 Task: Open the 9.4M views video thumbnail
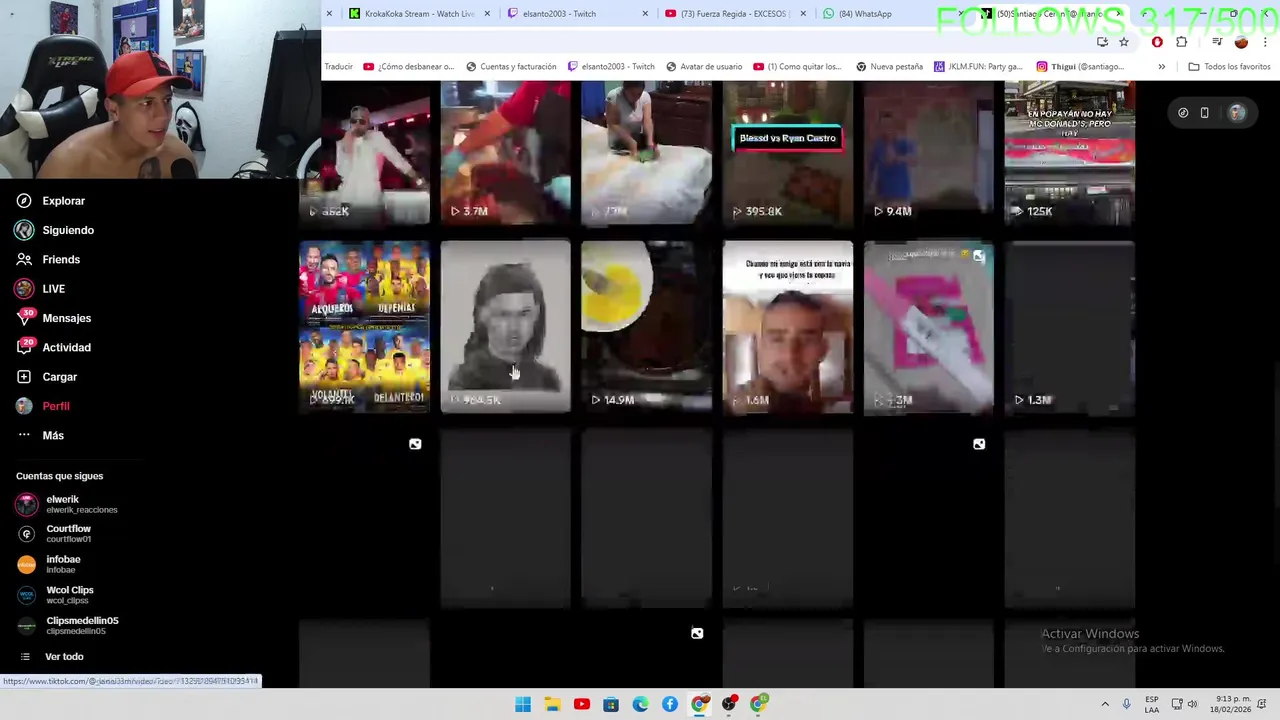tap(928, 153)
